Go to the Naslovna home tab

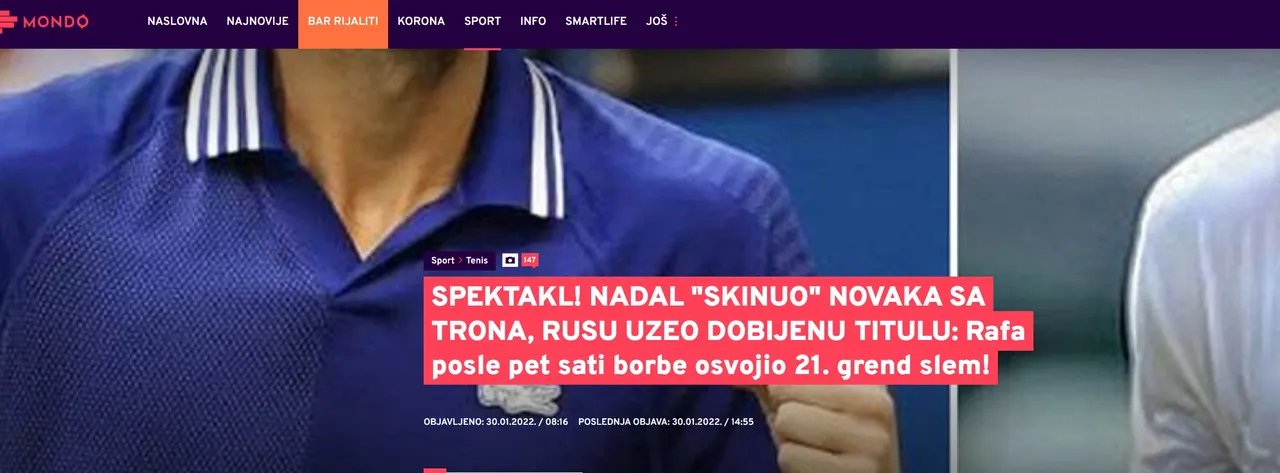[x=177, y=21]
